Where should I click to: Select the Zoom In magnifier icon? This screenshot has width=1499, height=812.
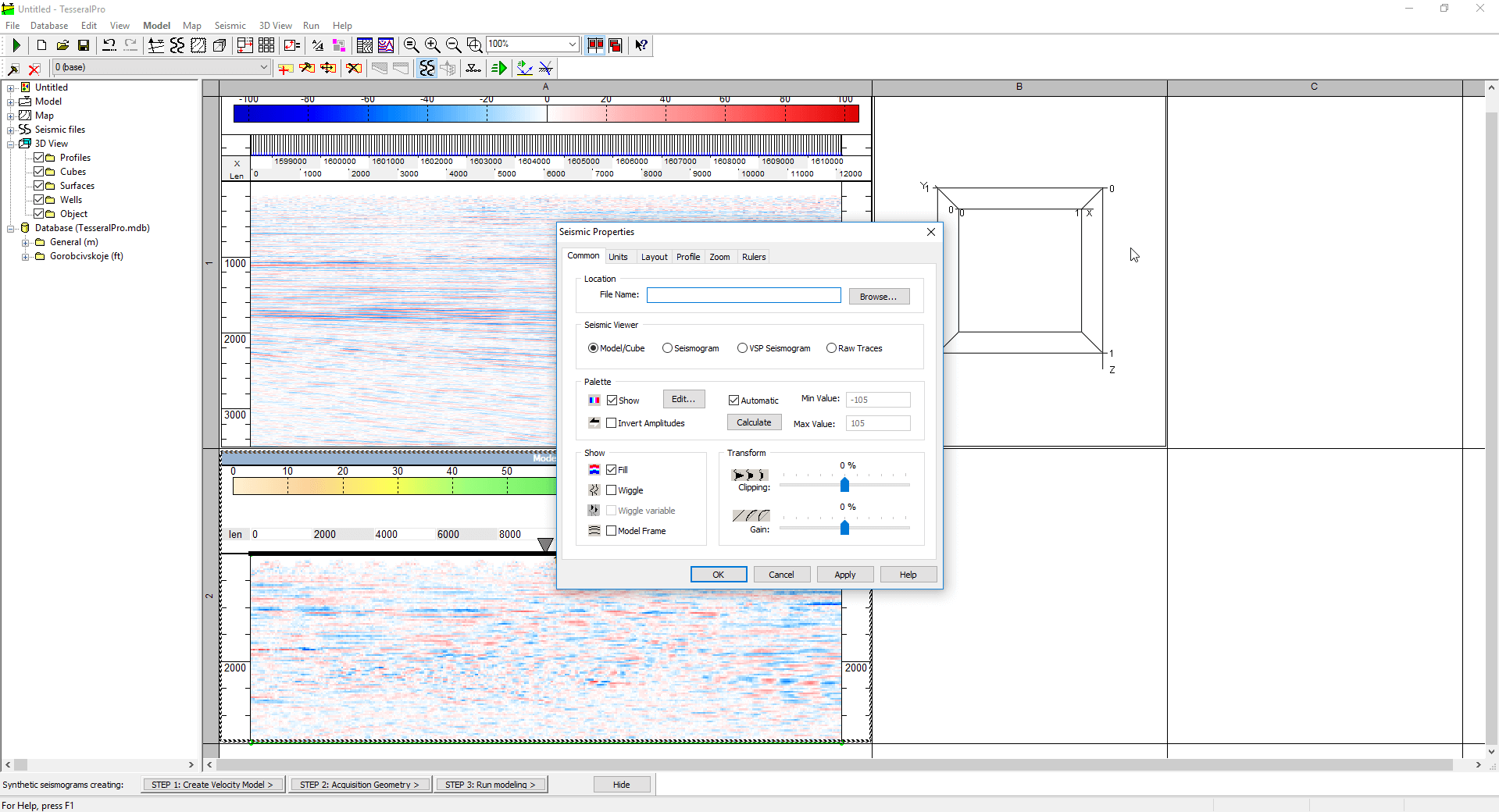[x=432, y=45]
